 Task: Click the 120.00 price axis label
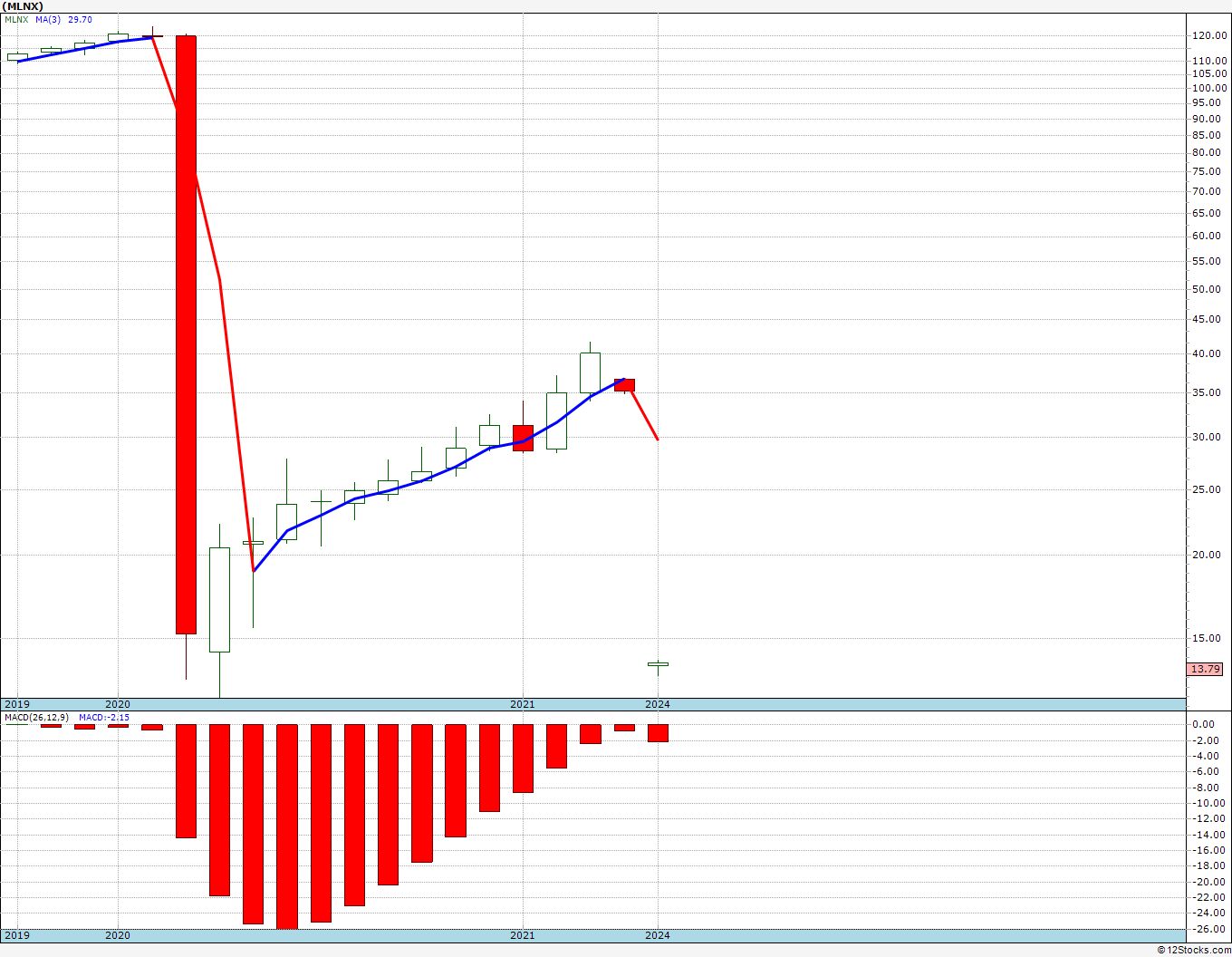pyautogui.click(x=1210, y=35)
